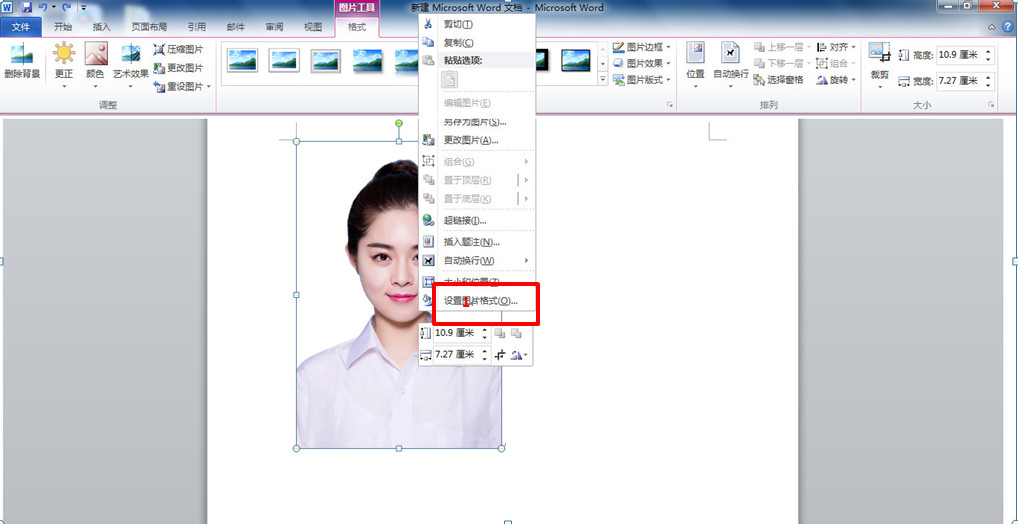Screen dimensions: 1018x524
Task: Open 自动换行(W) submenu in context menu
Action: pos(477,260)
